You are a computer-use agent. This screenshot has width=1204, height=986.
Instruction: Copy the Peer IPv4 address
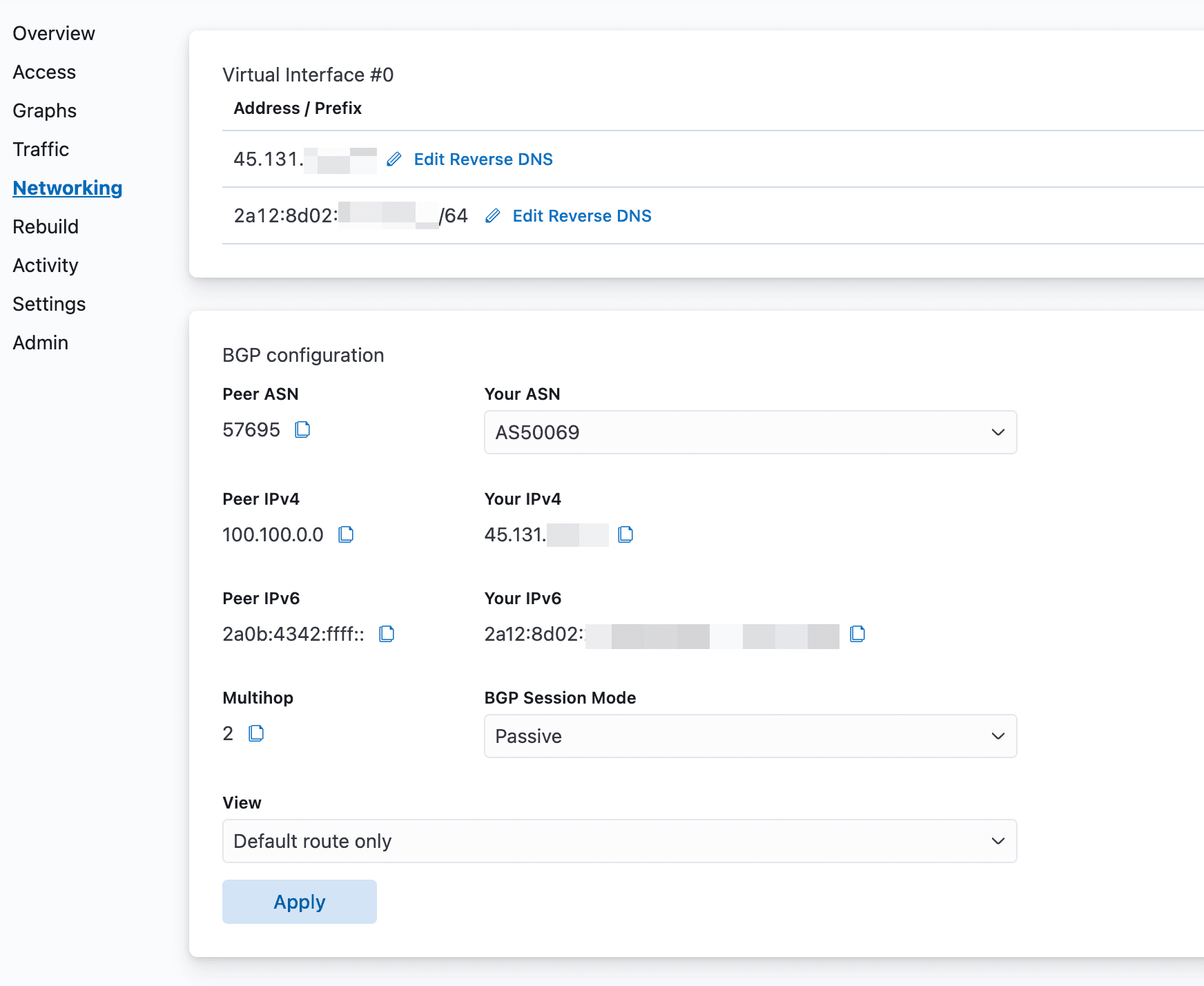click(346, 534)
